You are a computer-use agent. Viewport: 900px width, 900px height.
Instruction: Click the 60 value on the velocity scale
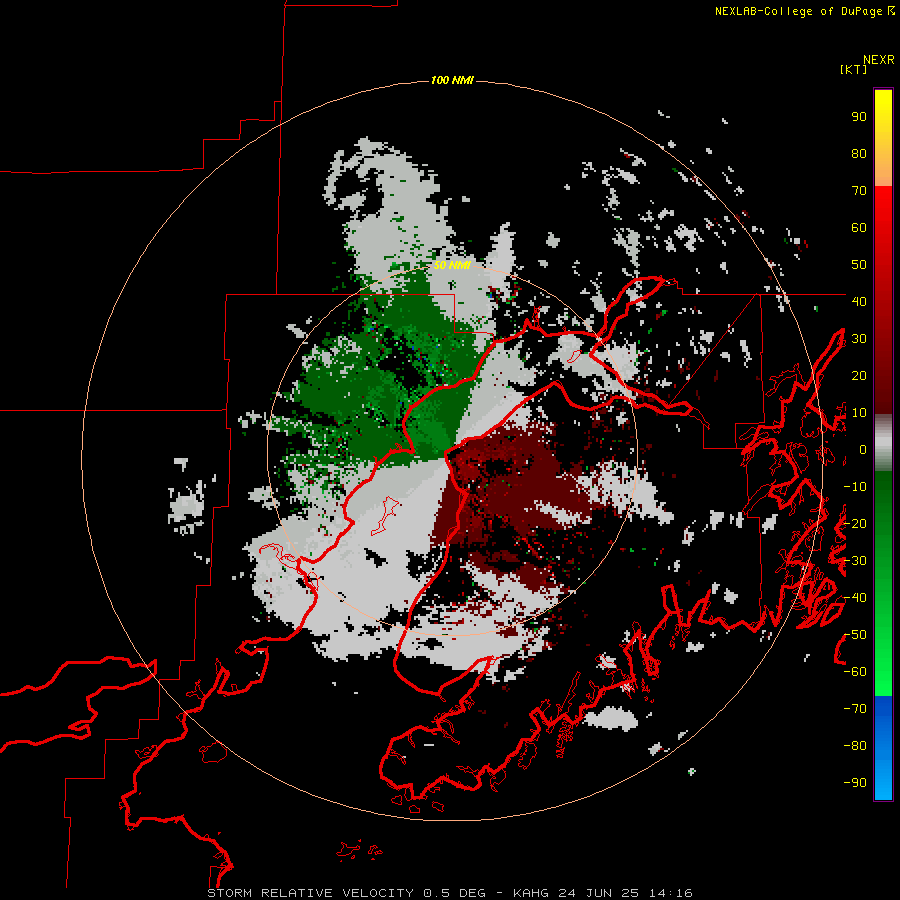(859, 228)
